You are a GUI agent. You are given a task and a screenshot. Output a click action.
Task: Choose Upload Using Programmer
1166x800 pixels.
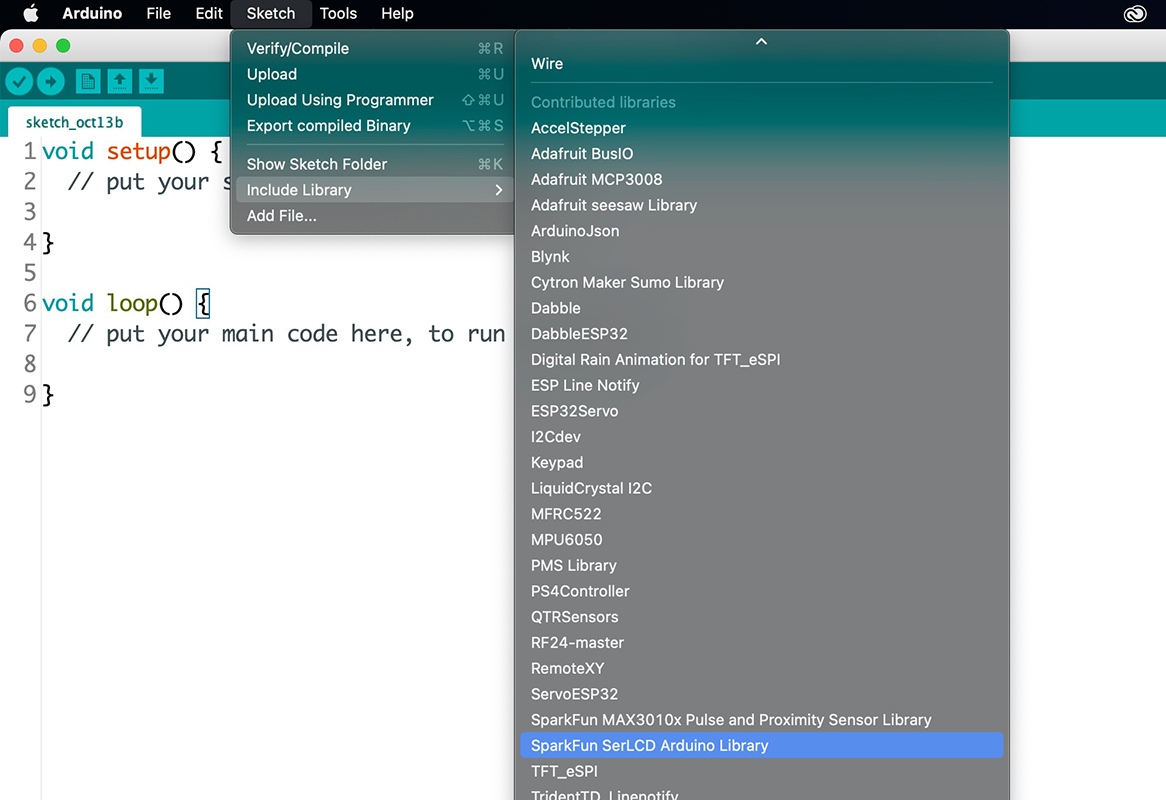374,100
